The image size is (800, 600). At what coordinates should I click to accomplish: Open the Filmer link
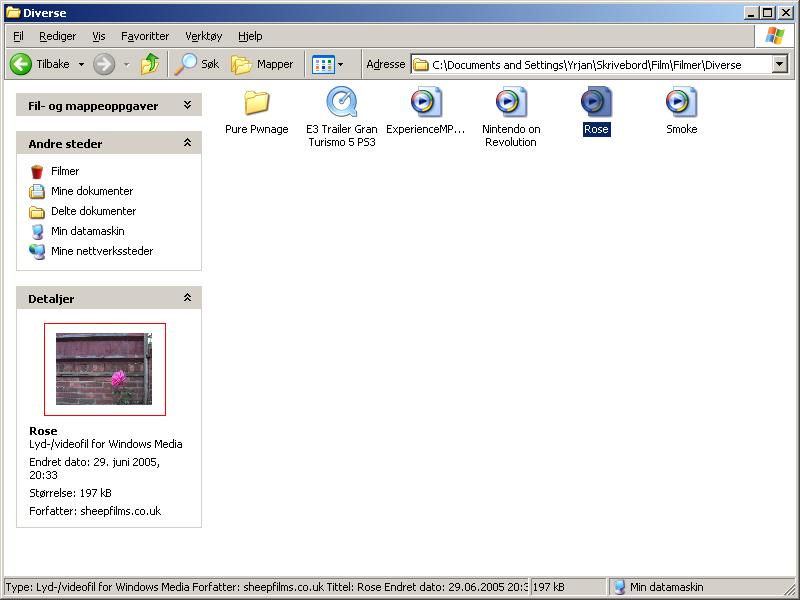click(x=65, y=171)
